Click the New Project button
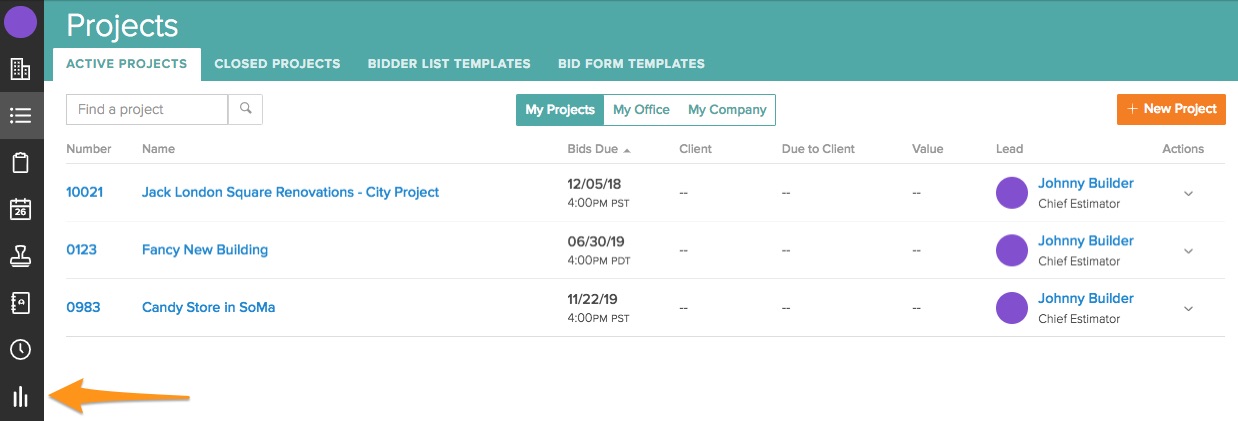 [1171, 109]
